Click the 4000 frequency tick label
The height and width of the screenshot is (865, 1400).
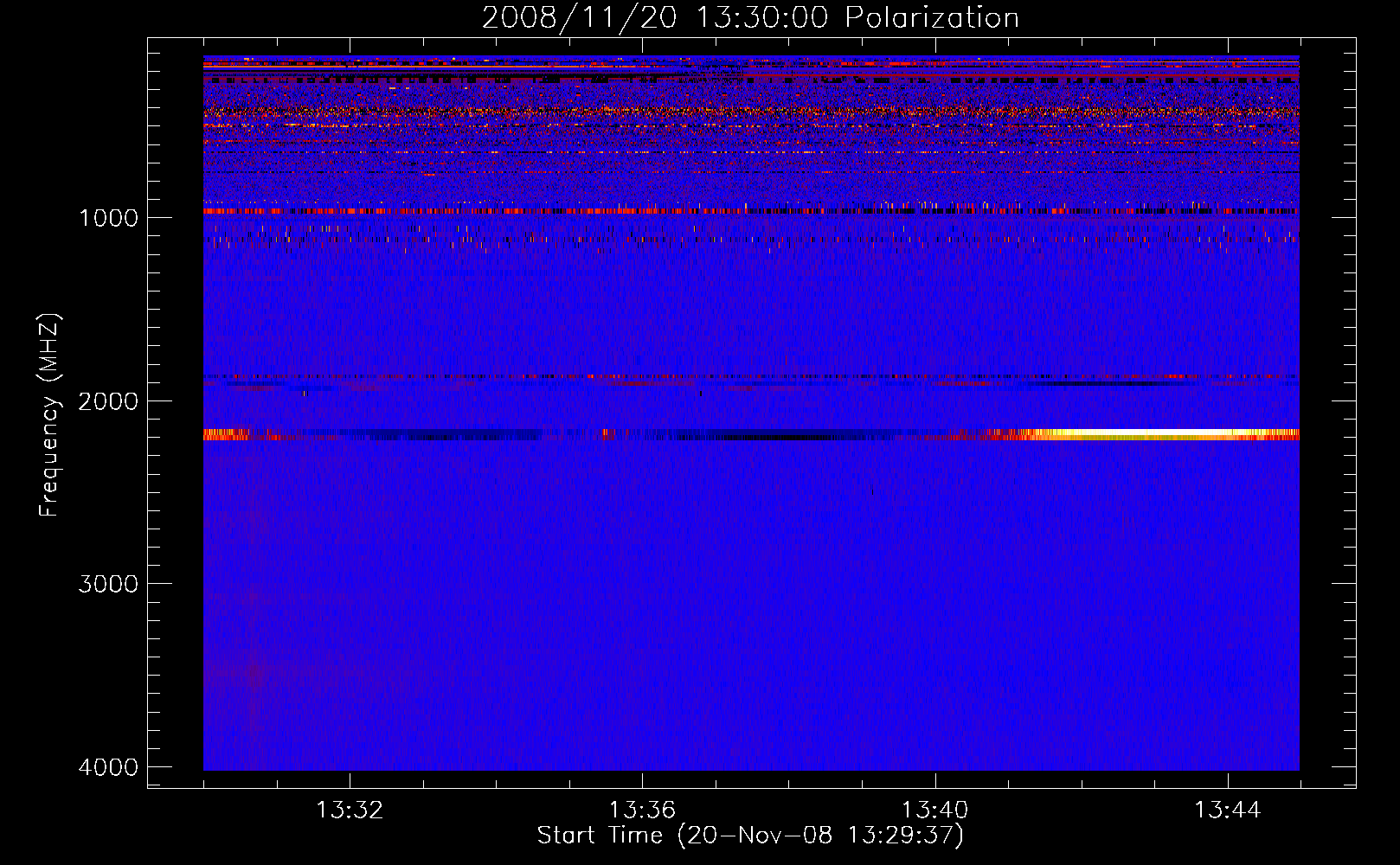108,767
